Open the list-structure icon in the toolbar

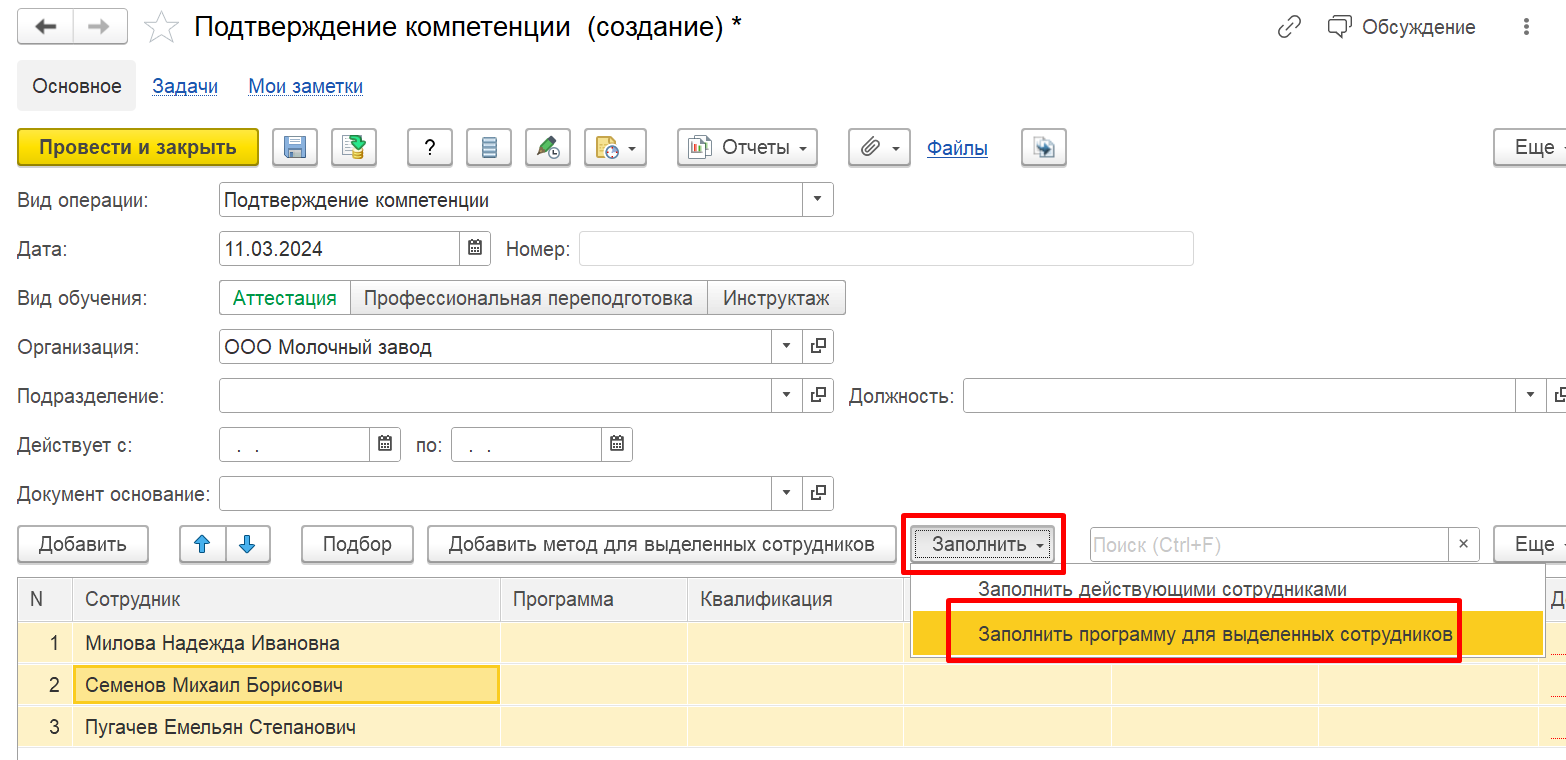[489, 148]
